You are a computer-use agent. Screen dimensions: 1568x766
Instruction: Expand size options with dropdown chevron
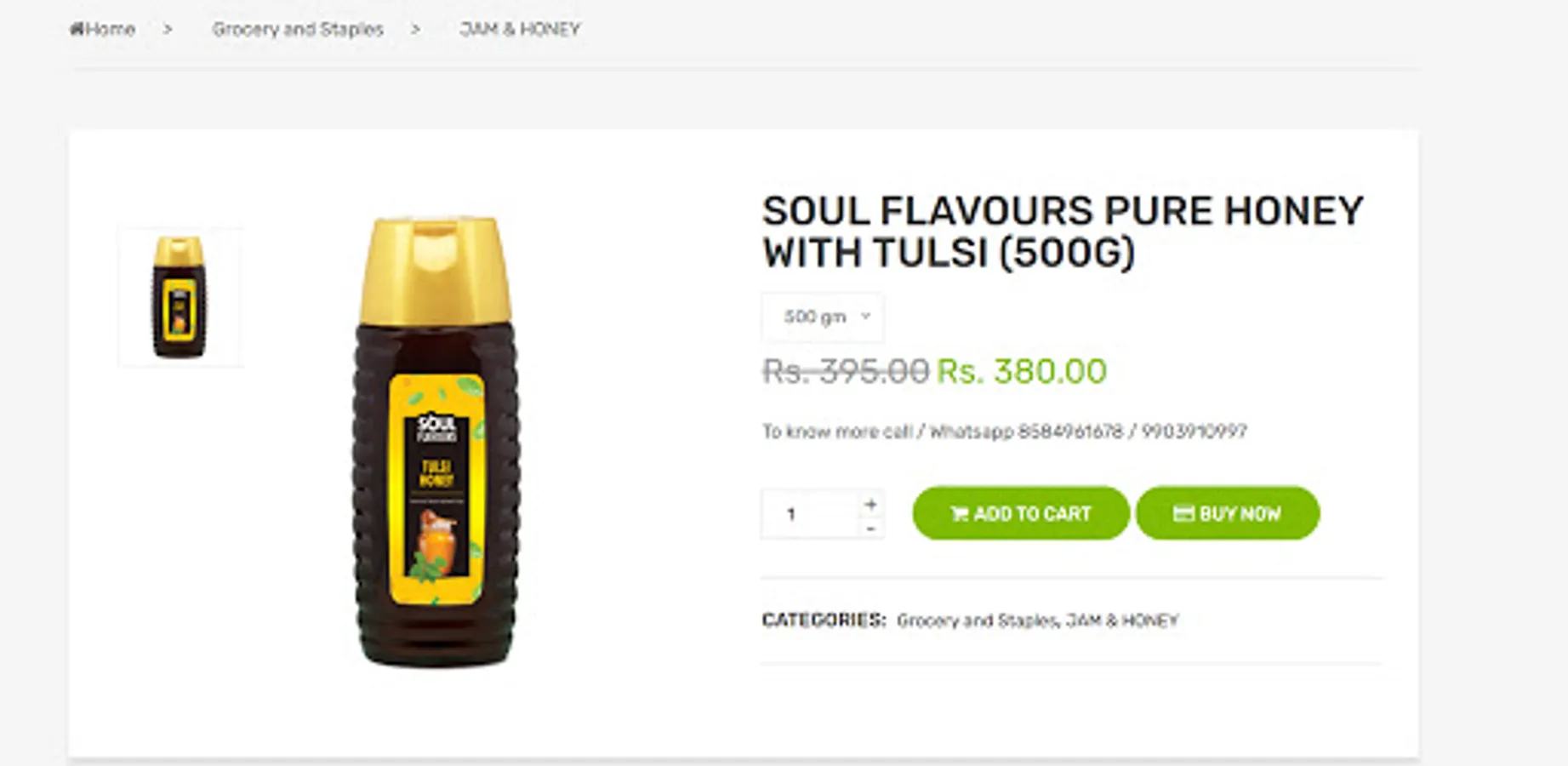tap(865, 316)
